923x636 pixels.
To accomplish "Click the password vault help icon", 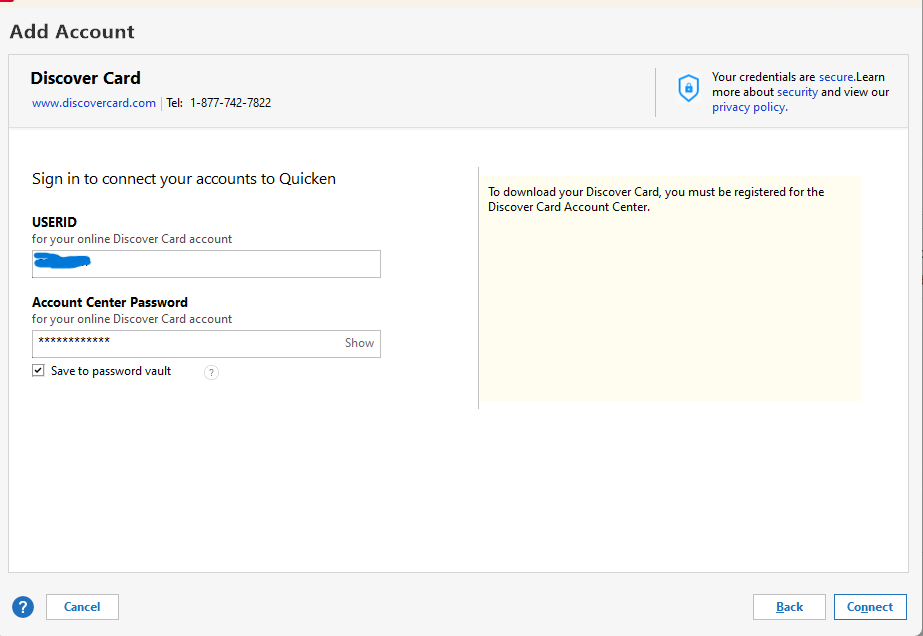I will 211,372.
